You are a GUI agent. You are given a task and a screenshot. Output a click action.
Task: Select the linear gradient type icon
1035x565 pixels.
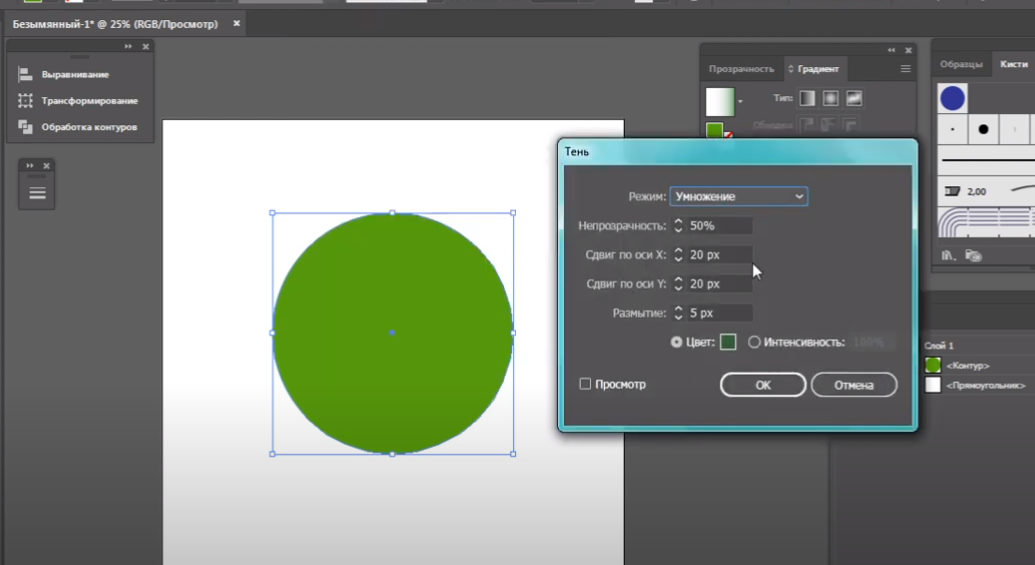coord(806,98)
